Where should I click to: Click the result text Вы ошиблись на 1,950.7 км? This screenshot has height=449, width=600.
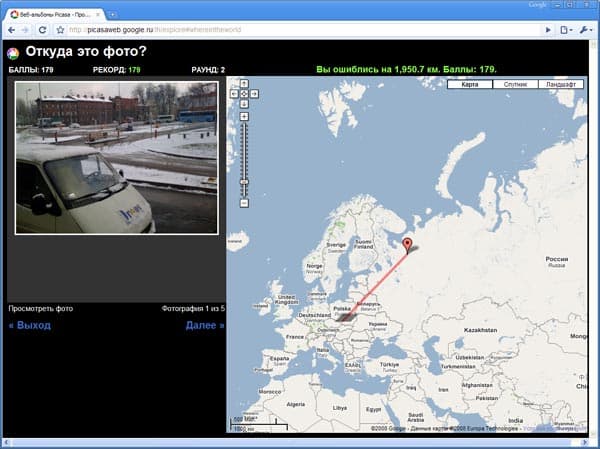click(x=378, y=70)
